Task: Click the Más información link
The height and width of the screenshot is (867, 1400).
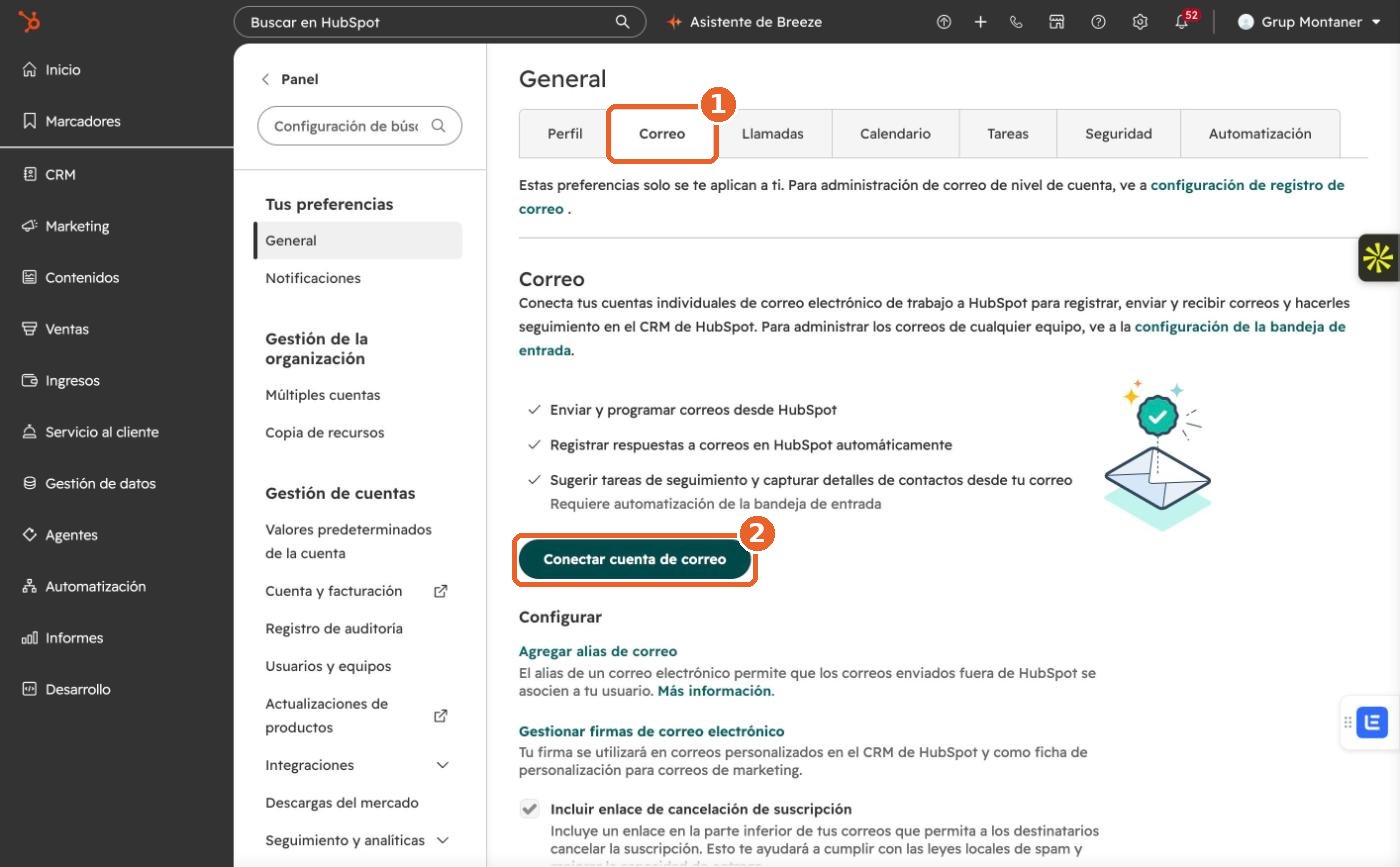Action: coord(714,691)
